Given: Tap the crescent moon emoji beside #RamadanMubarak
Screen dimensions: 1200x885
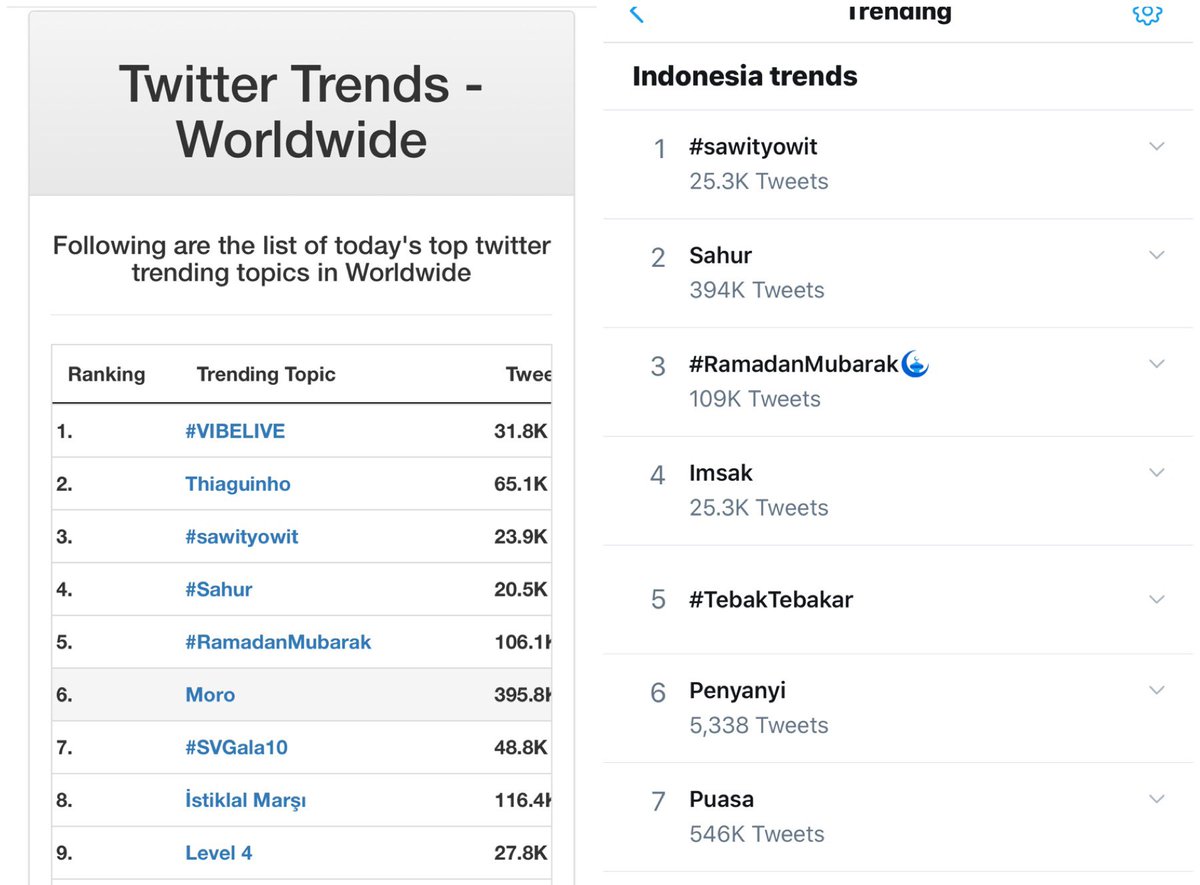Looking at the screenshot, I should 915,364.
